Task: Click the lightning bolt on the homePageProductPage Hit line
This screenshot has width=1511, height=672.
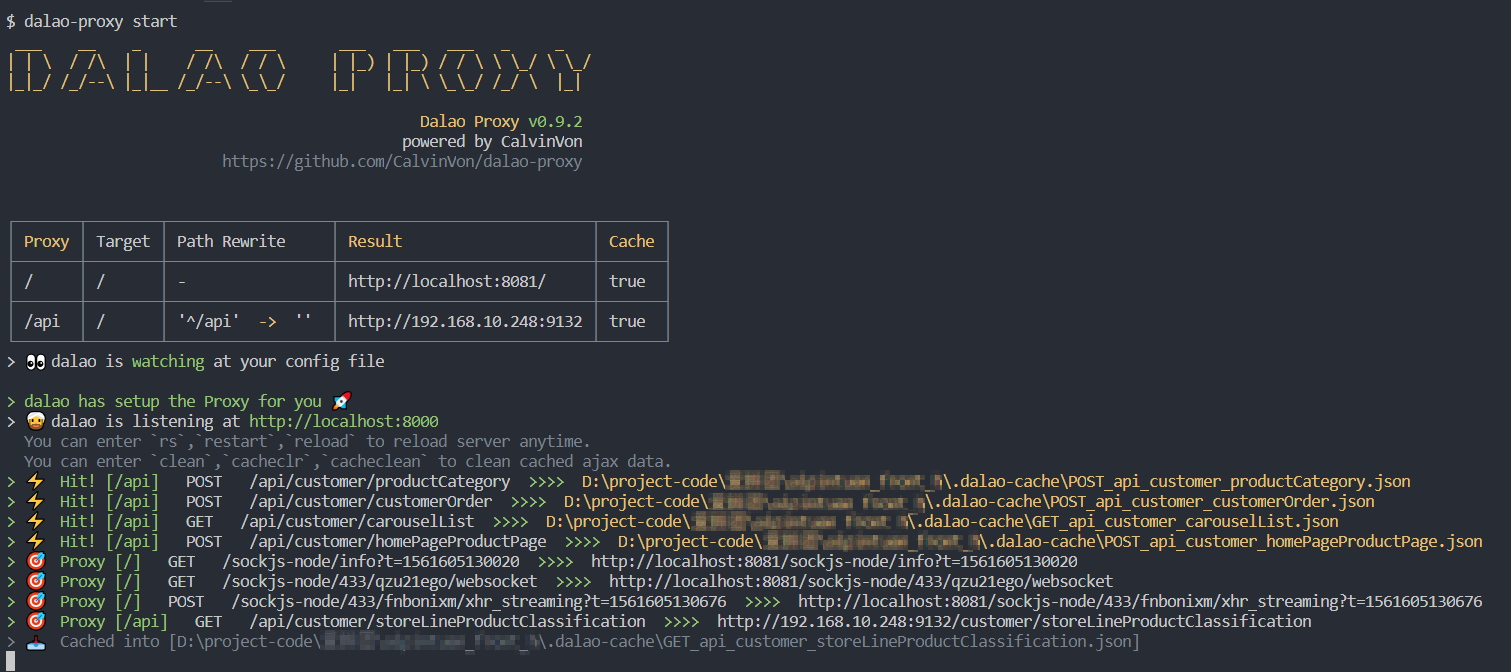Action: pos(34,541)
